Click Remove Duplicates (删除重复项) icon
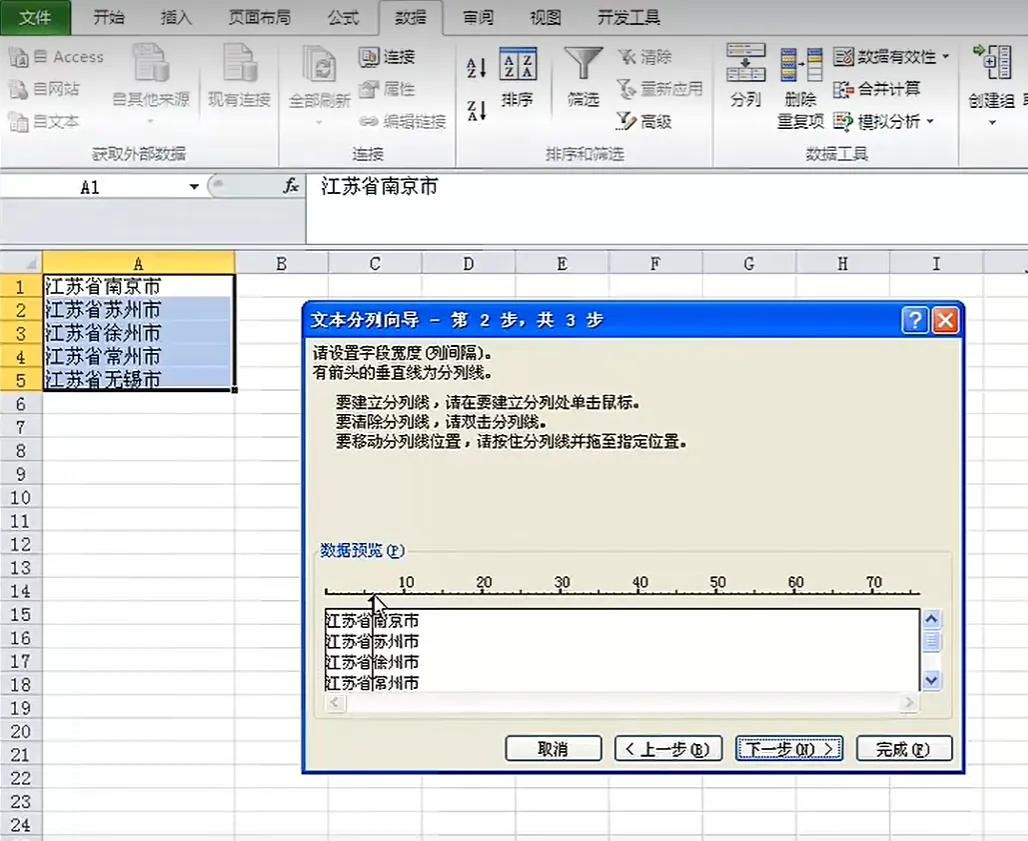This screenshot has width=1028, height=841. 801,65
